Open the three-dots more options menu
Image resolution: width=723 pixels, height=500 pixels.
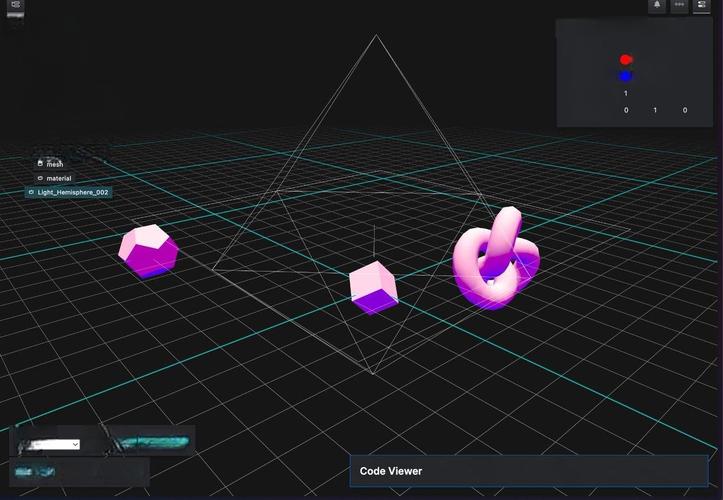[x=679, y=5]
